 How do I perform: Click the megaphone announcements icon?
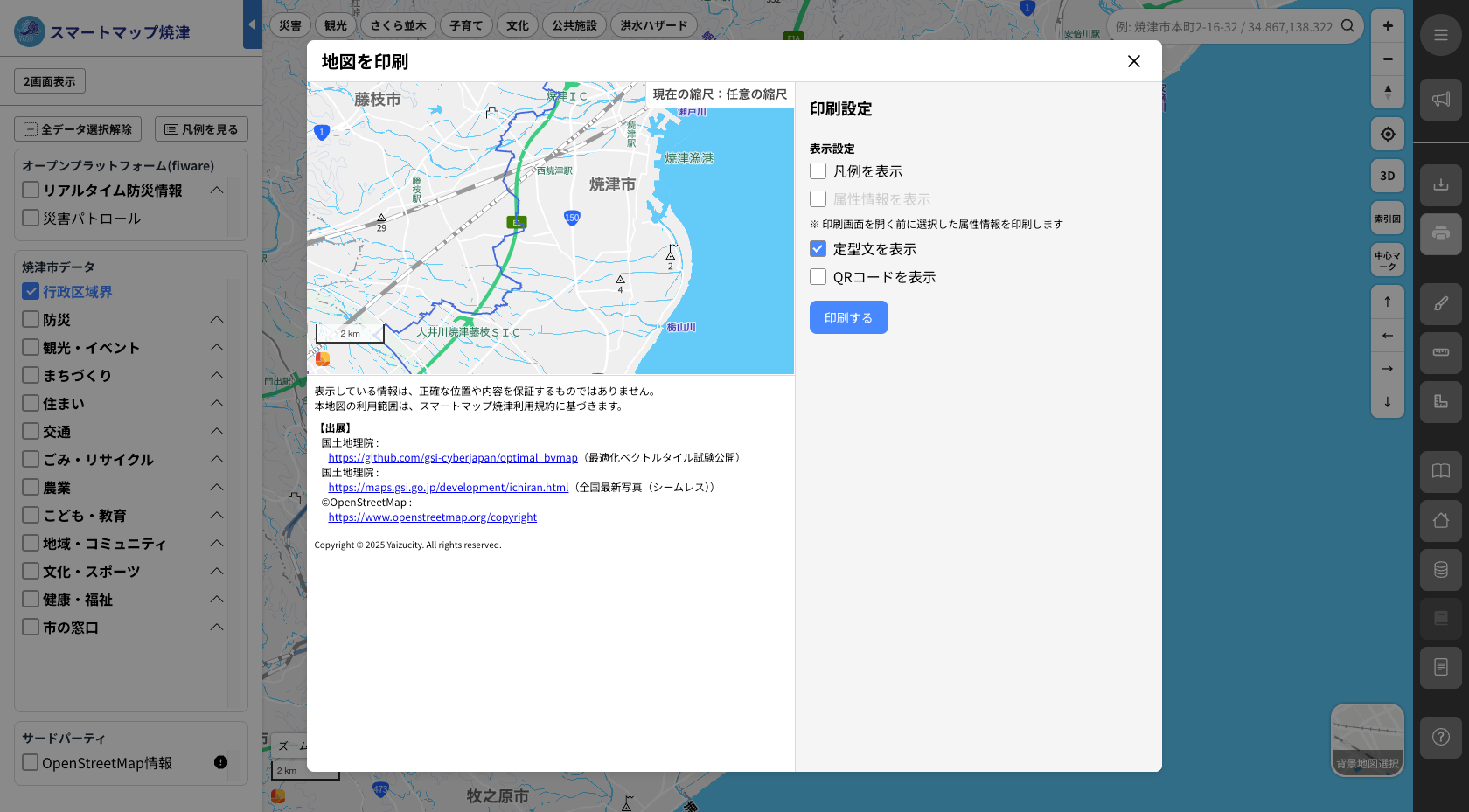[1442, 98]
